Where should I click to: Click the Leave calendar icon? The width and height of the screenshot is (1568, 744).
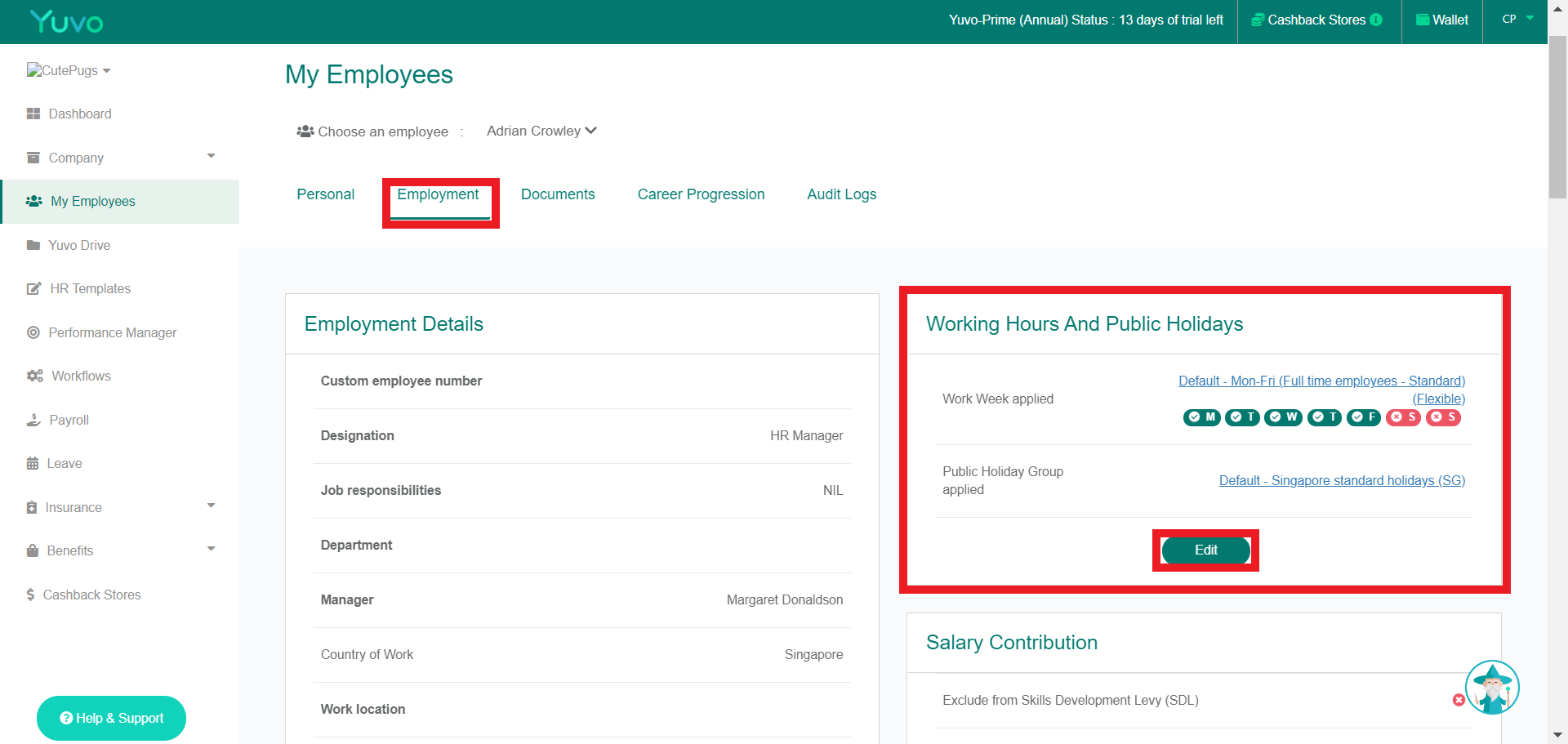tap(33, 463)
